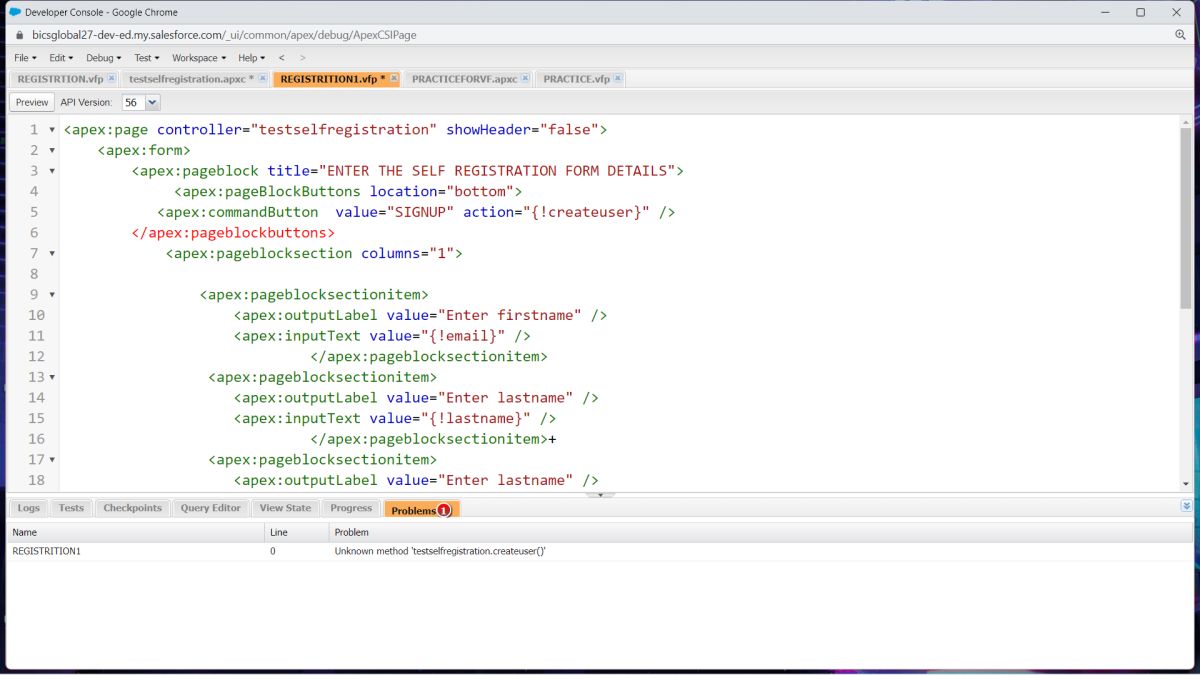The height and width of the screenshot is (675, 1200).
Task: Fold the apex:pageblock at line 3
Action: tap(52, 171)
